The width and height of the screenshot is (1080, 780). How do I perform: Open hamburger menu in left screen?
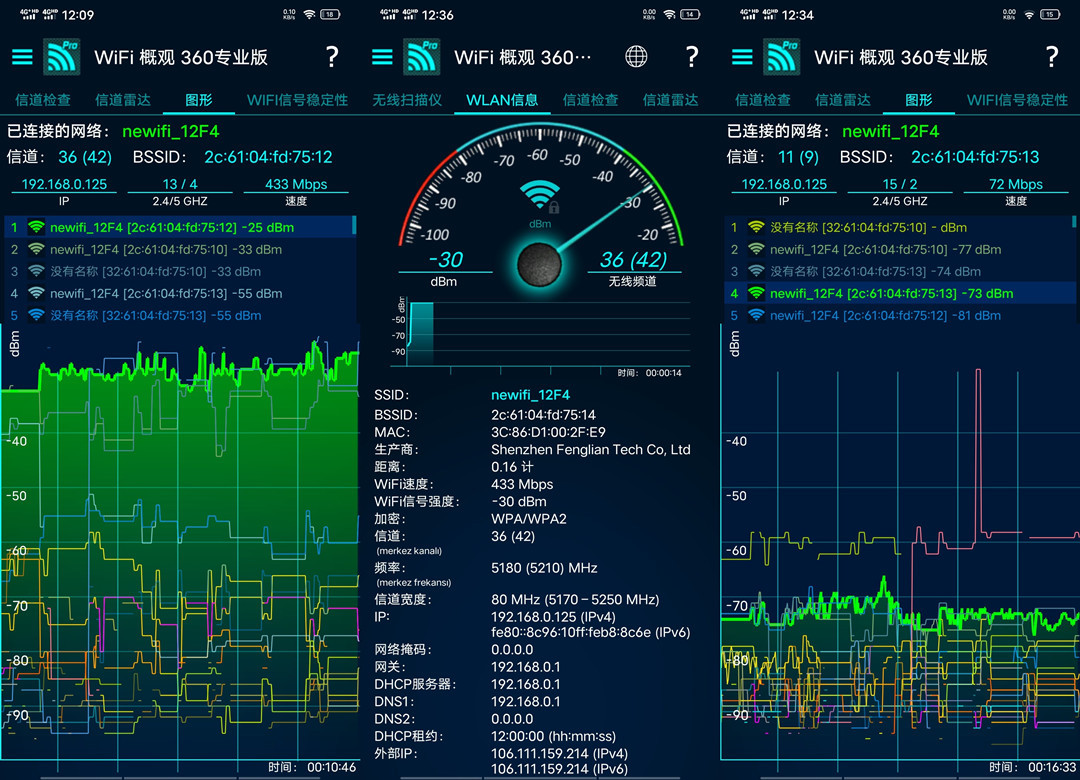point(22,57)
